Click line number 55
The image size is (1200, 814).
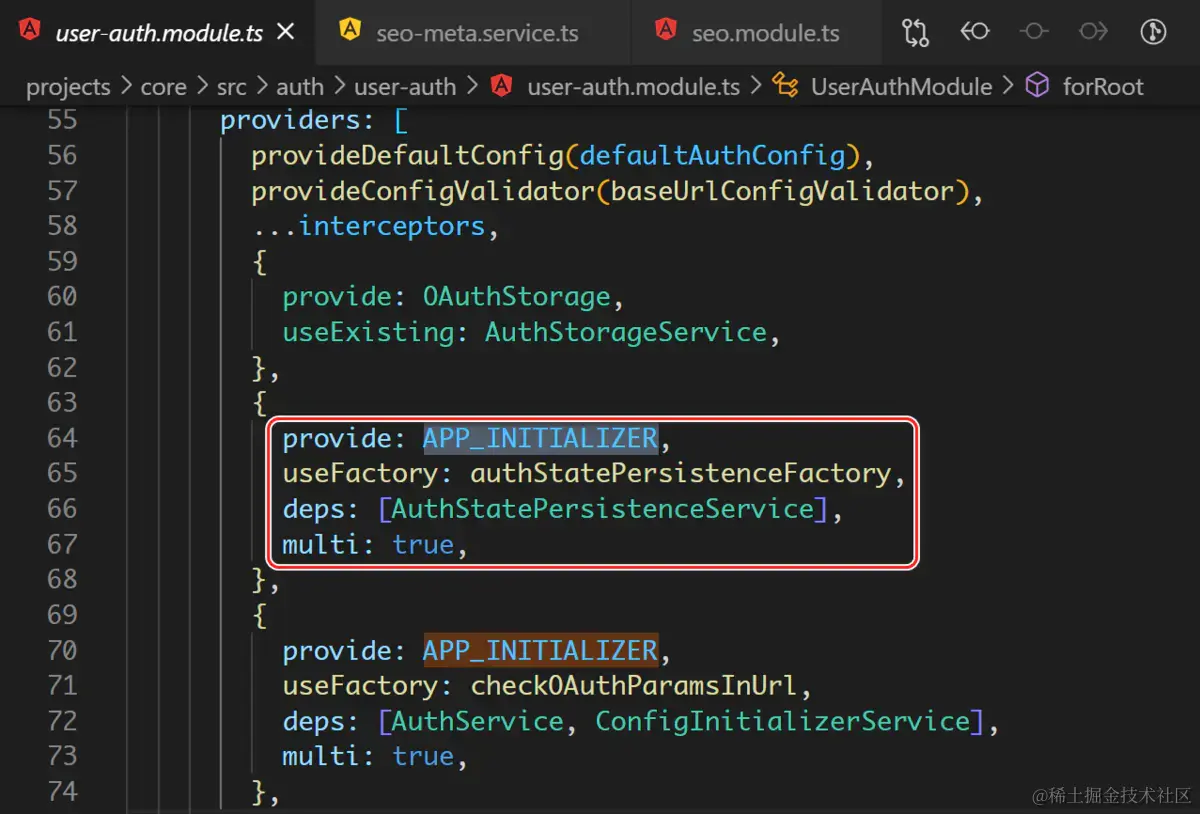62,120
